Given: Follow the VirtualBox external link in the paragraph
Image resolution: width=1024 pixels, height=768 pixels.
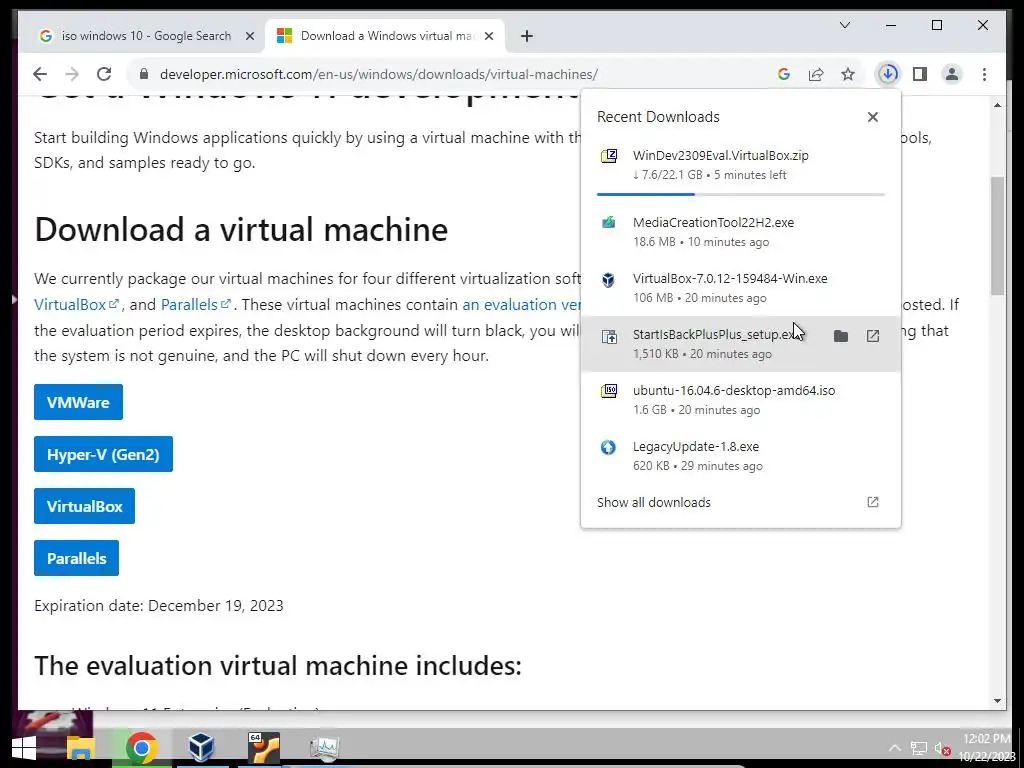Looking at the screenshot, I should [x=76, y=305].
